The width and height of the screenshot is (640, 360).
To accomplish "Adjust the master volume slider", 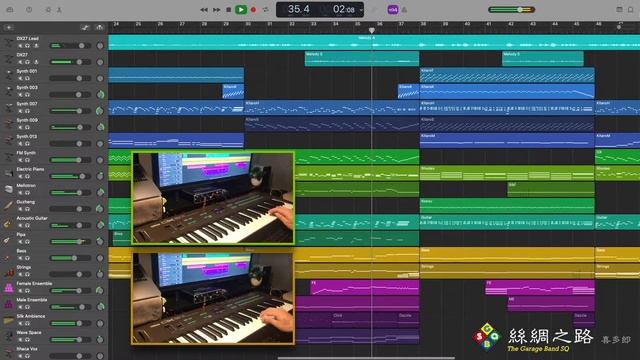I will pos(511,9).
